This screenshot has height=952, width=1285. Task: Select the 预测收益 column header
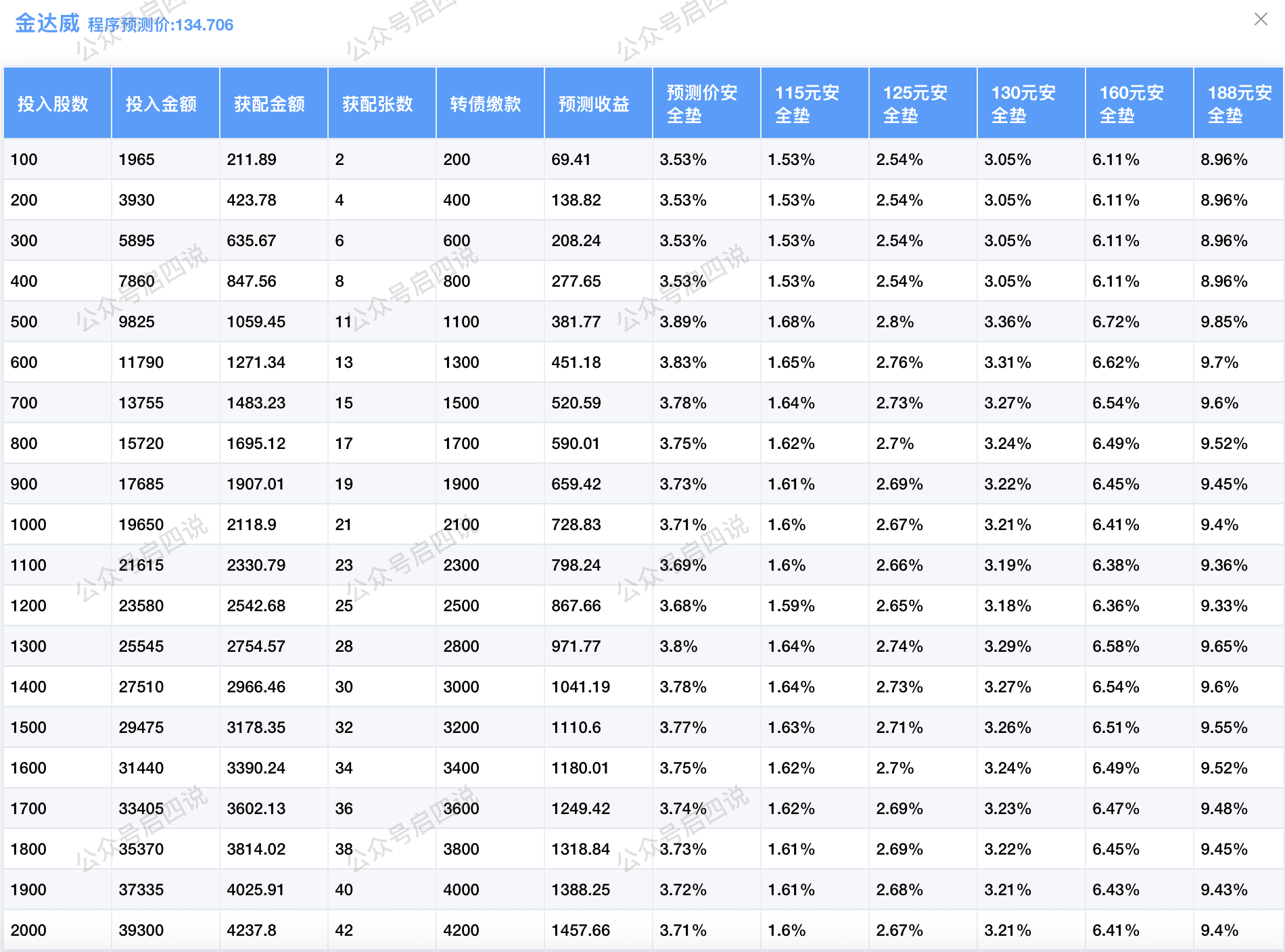594,104
